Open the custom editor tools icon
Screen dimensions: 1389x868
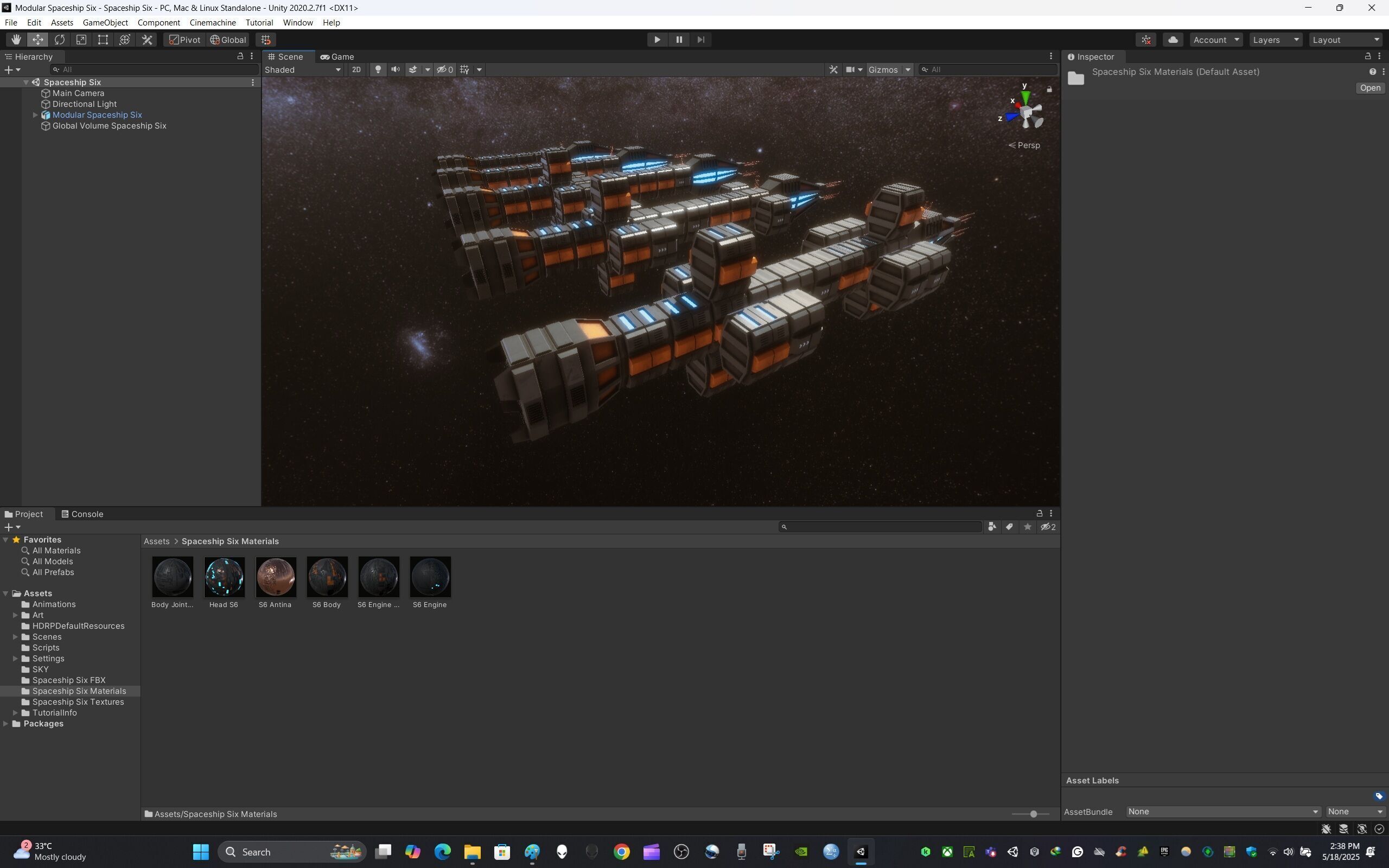[x=147, y=40]
